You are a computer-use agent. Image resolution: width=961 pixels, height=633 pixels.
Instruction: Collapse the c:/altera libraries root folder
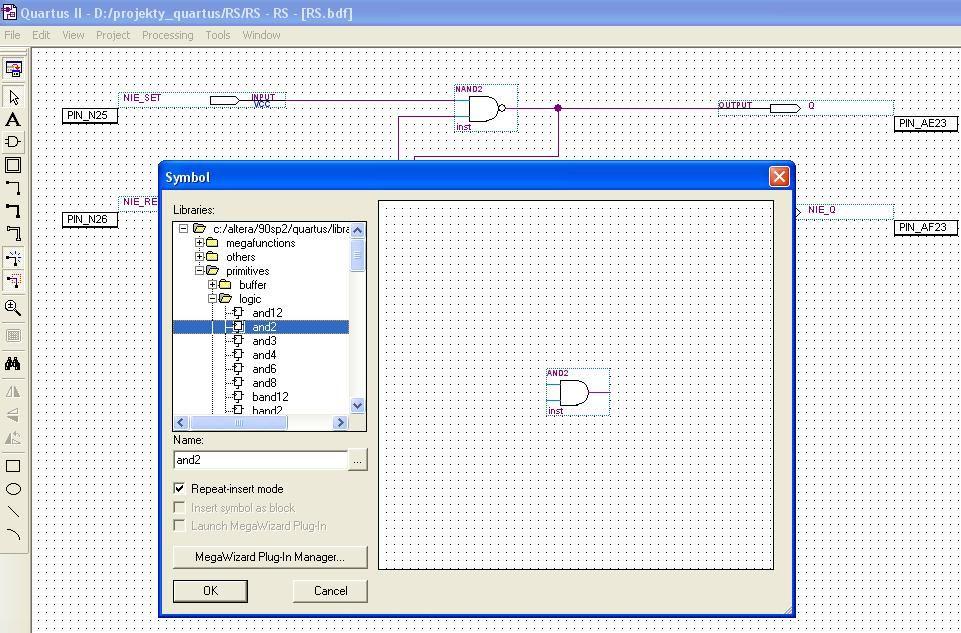pyautogui.click(x=183, y=229)
